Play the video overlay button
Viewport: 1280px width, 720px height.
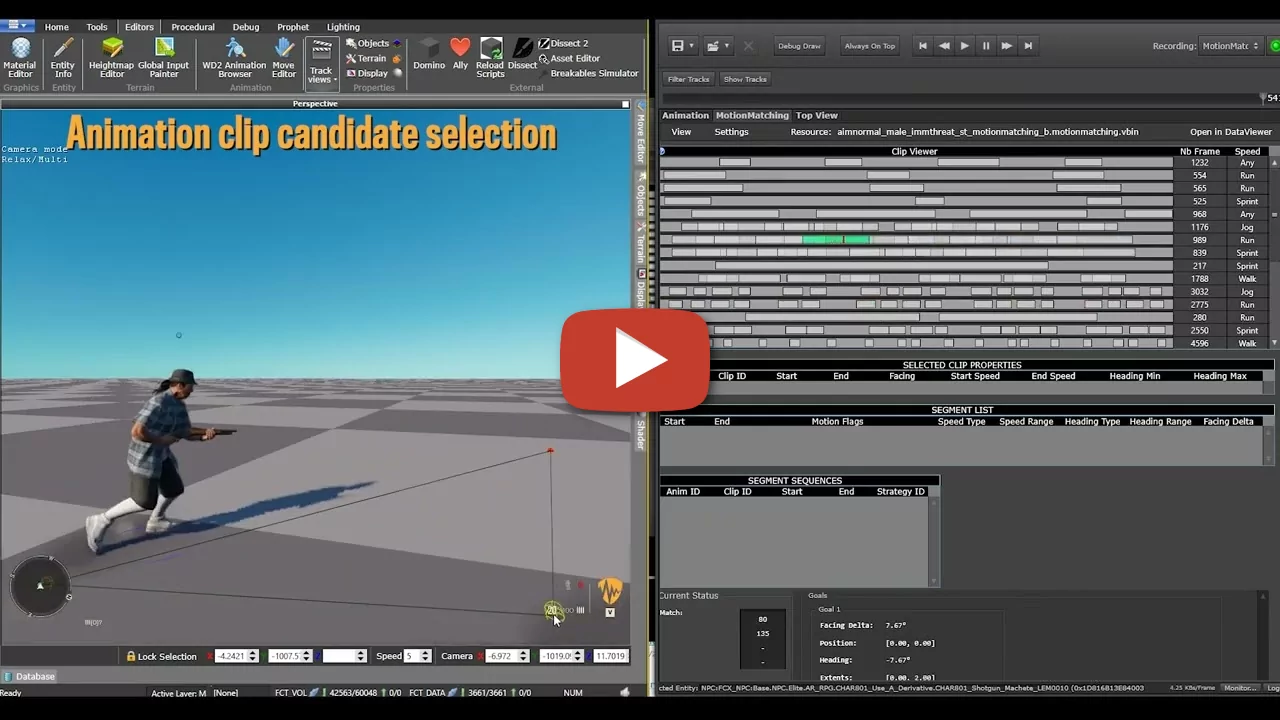tap(635, 360)
